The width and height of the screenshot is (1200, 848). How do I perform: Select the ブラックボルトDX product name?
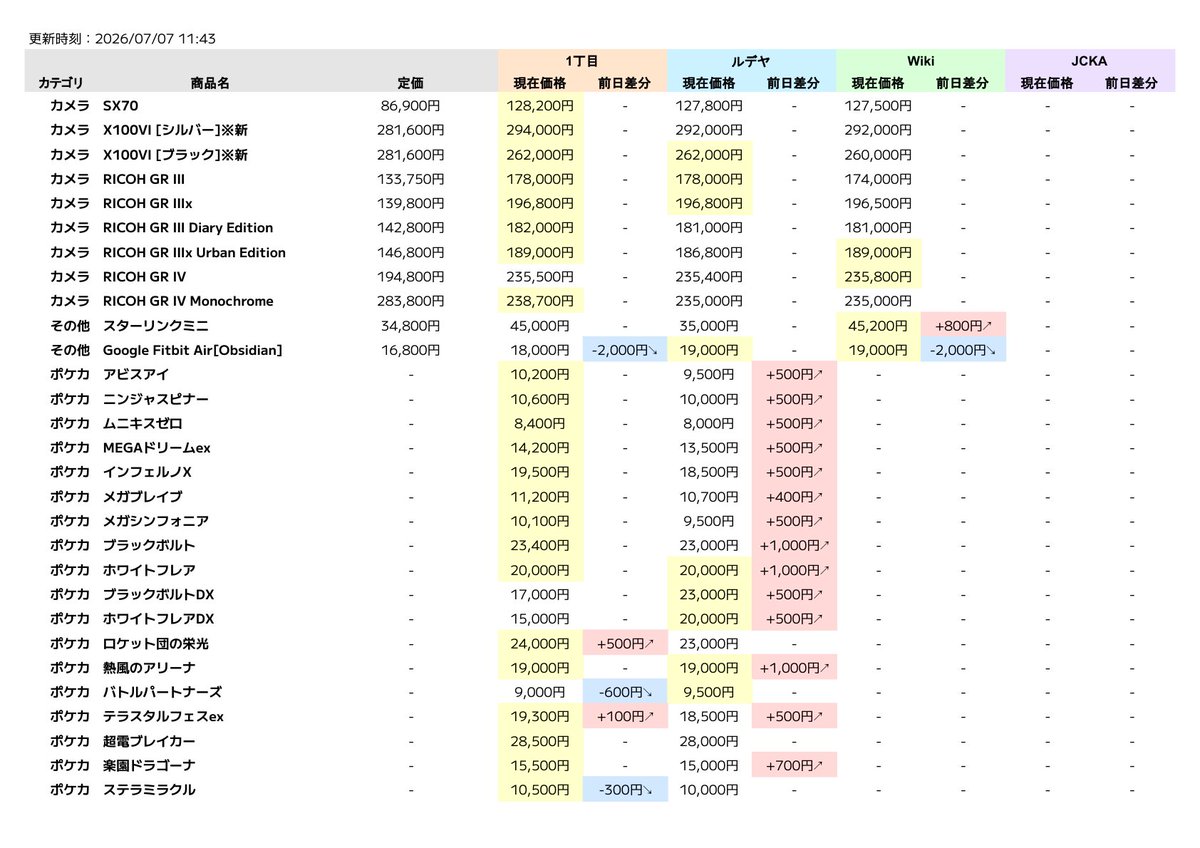[x=158, y=595]
